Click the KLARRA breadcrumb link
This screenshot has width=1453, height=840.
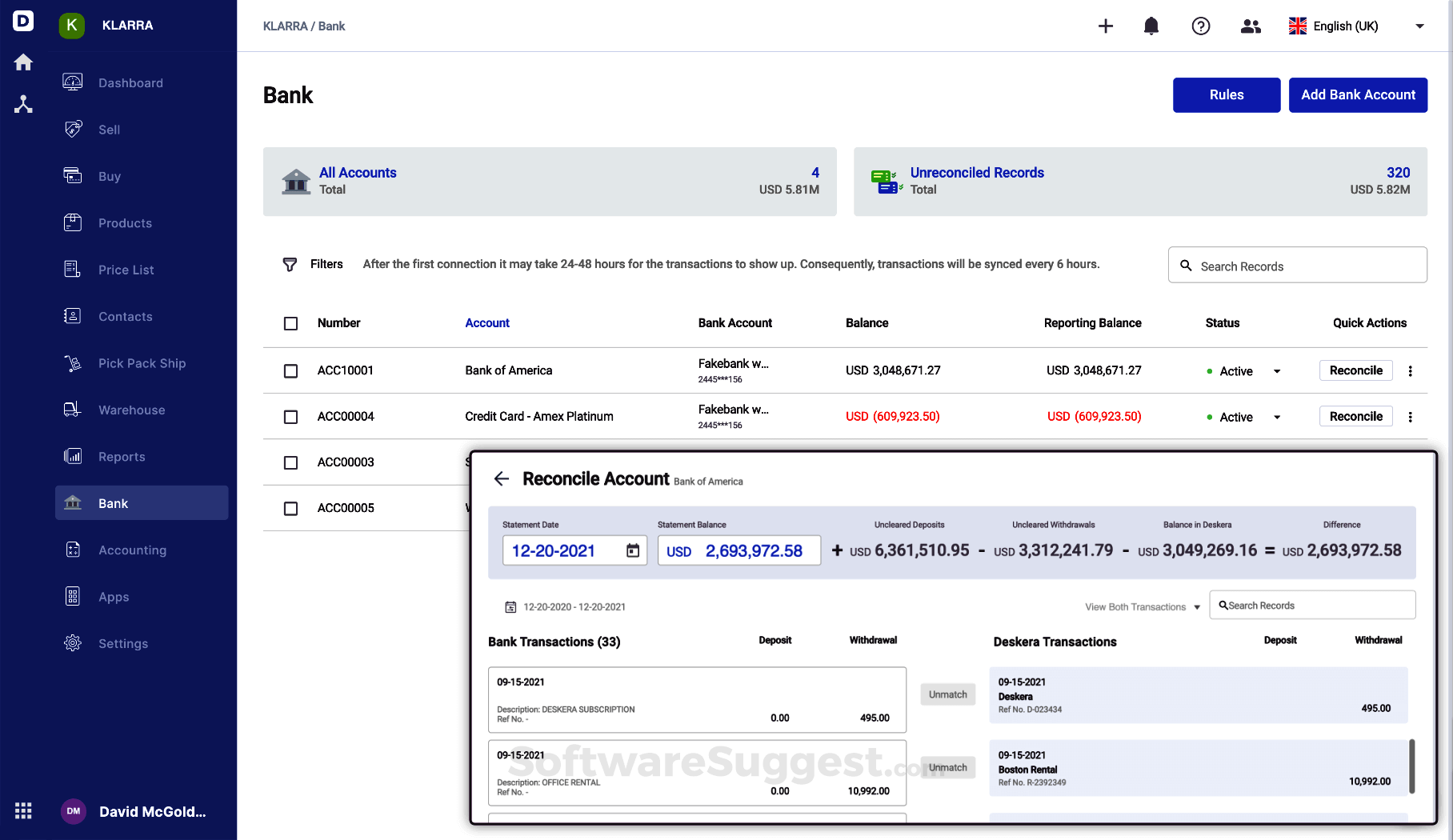pos(285,26)
